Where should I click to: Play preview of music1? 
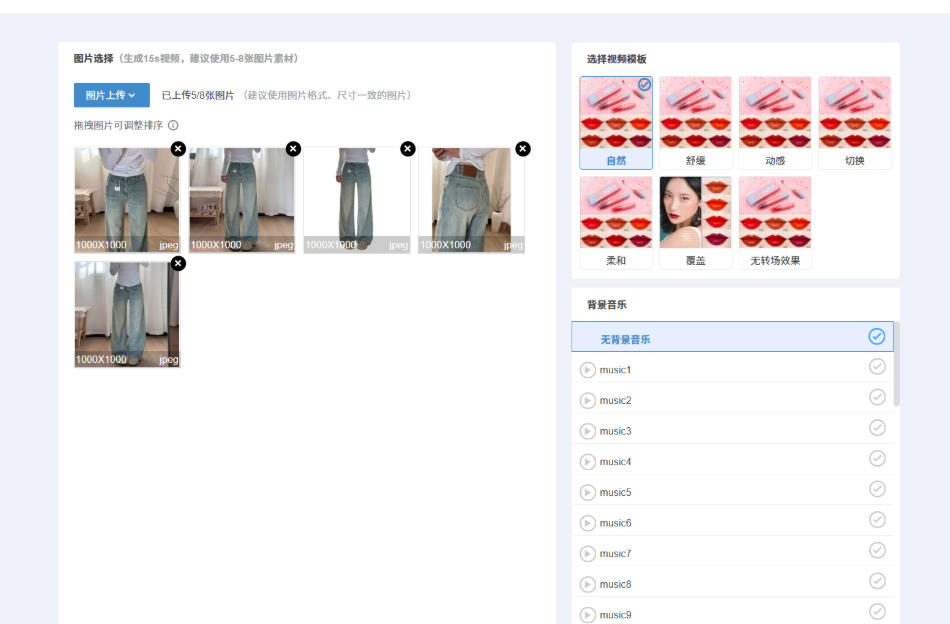587,370
